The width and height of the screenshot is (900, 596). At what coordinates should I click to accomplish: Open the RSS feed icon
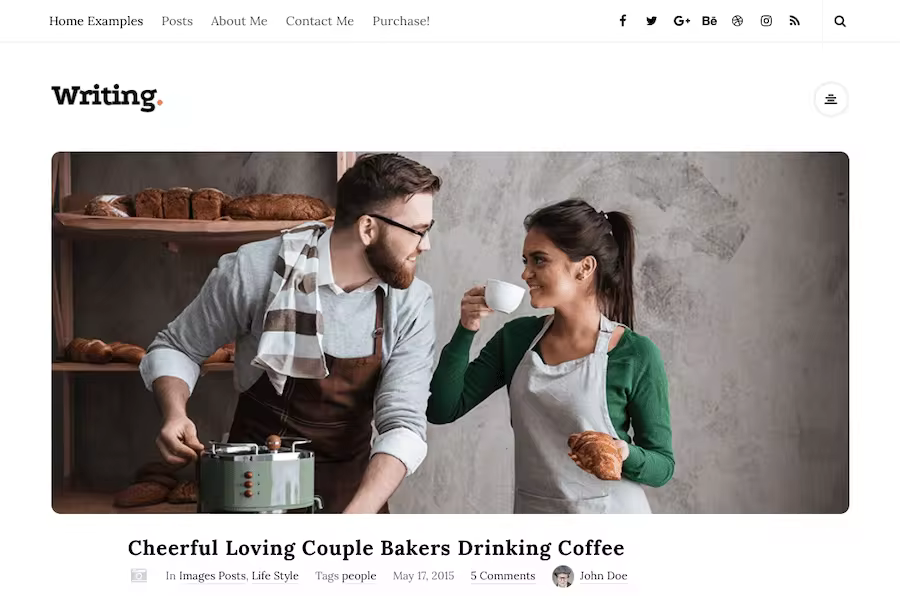(x=794, y=21)
